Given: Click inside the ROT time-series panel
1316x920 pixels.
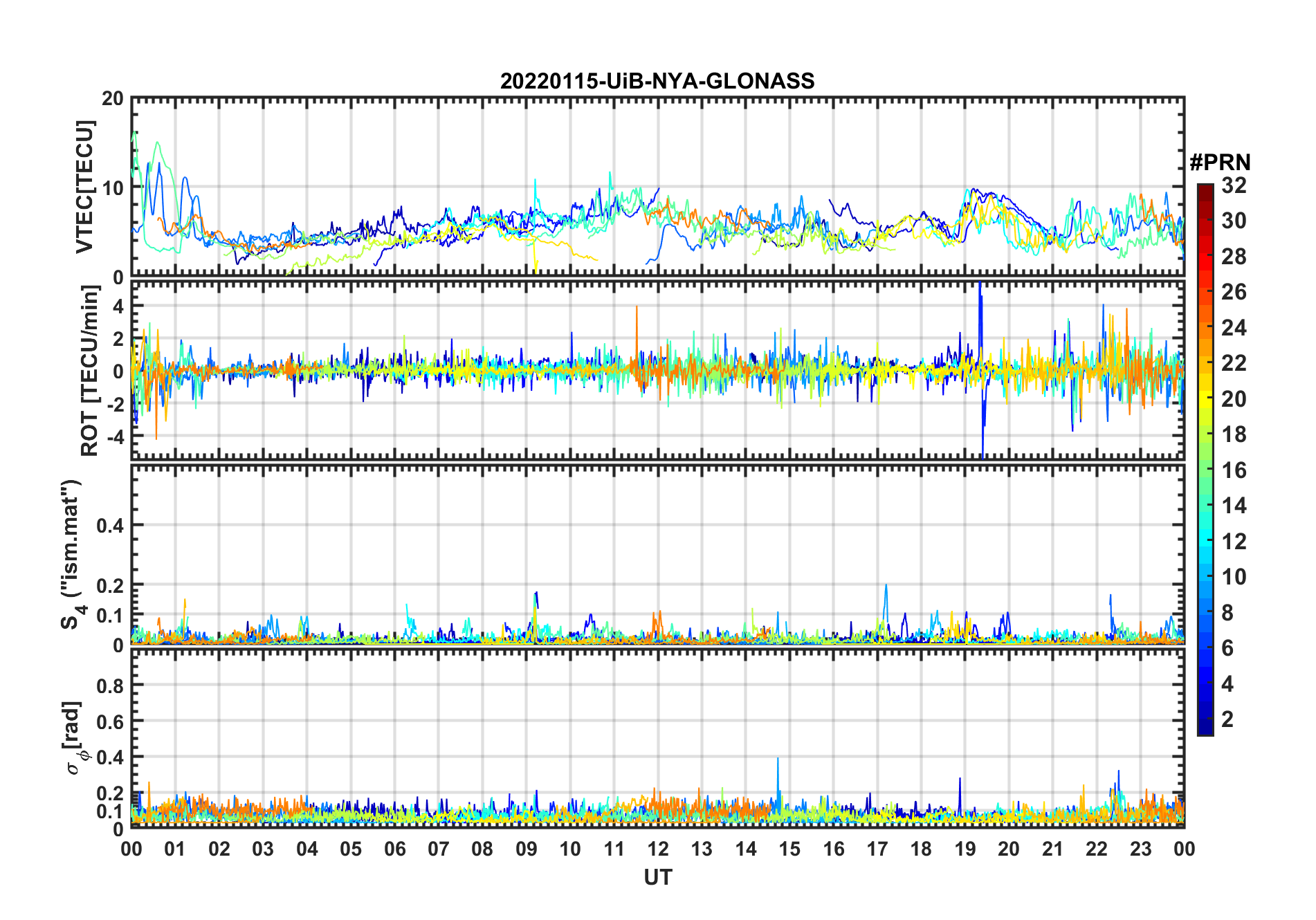Looking at the screenshot, I should 657,370.
